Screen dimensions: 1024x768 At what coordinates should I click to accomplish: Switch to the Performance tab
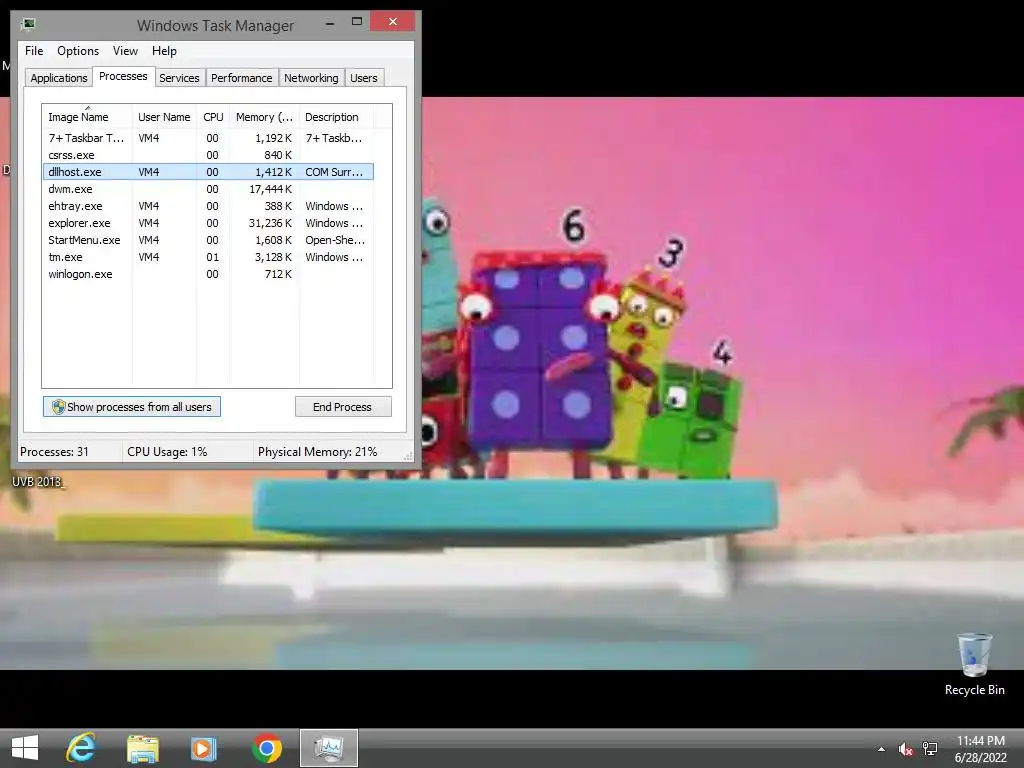pos(241,78)
